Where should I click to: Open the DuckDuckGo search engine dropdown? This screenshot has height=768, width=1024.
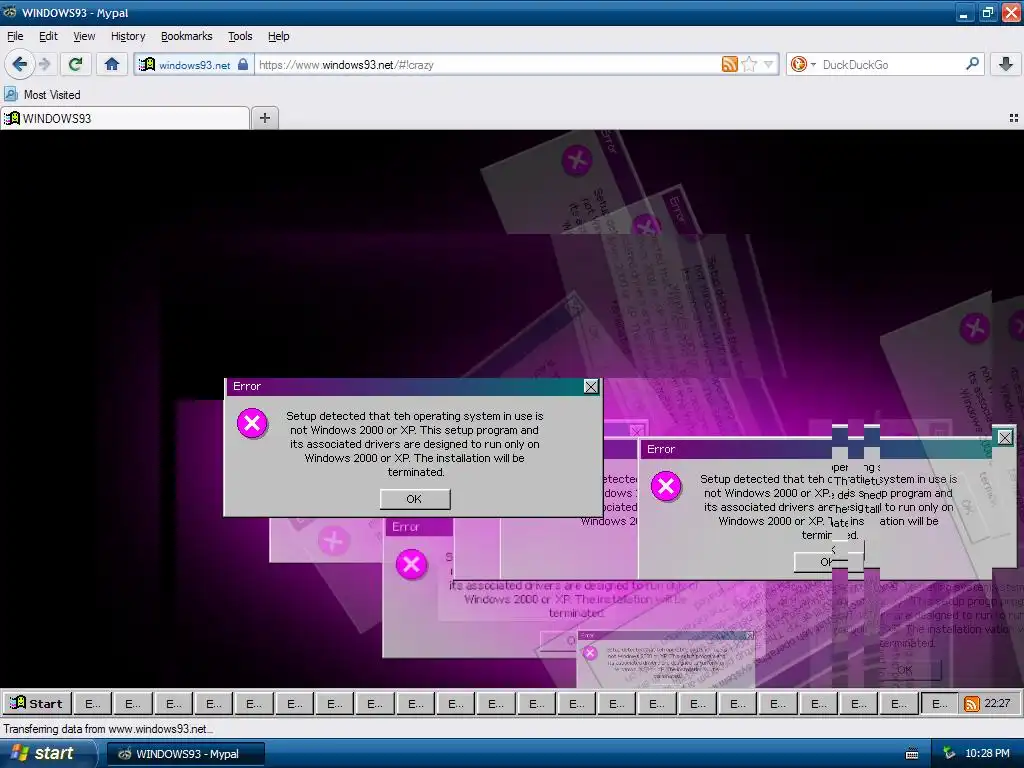[x=803, y=64]
